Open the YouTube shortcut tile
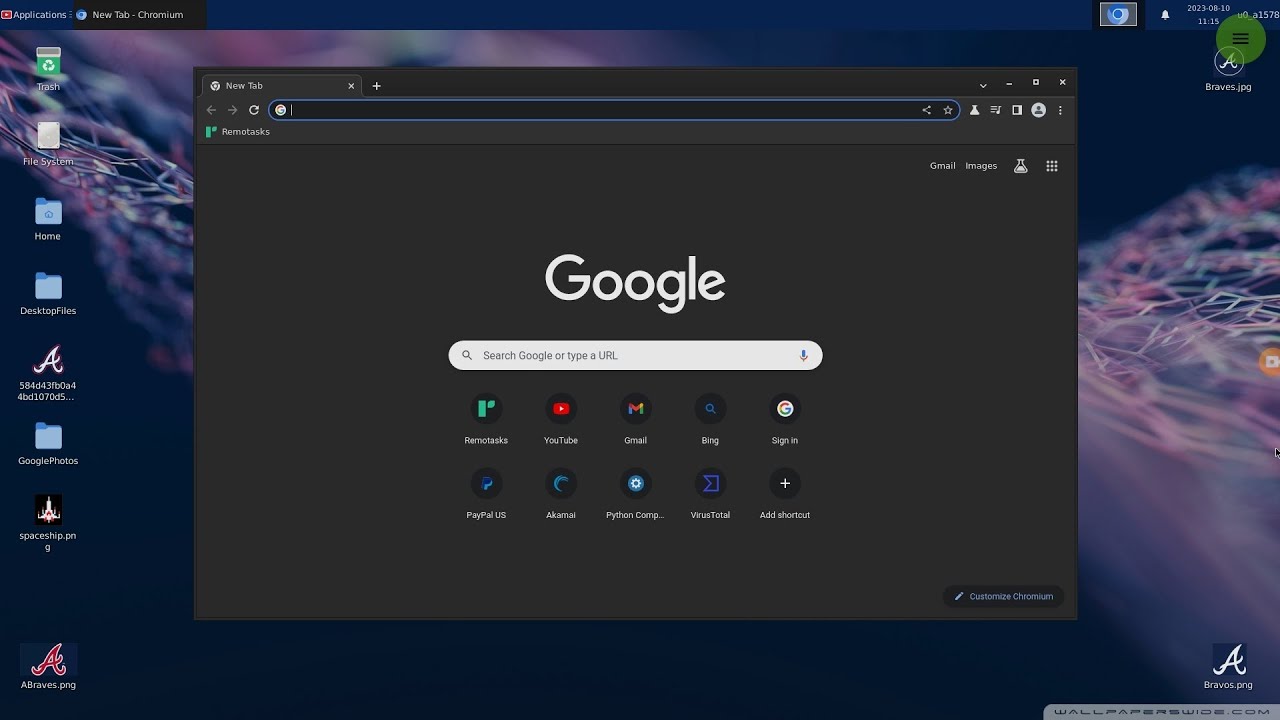The height and width of the screenshot is (720, 1280). click(x=561, y=419)
